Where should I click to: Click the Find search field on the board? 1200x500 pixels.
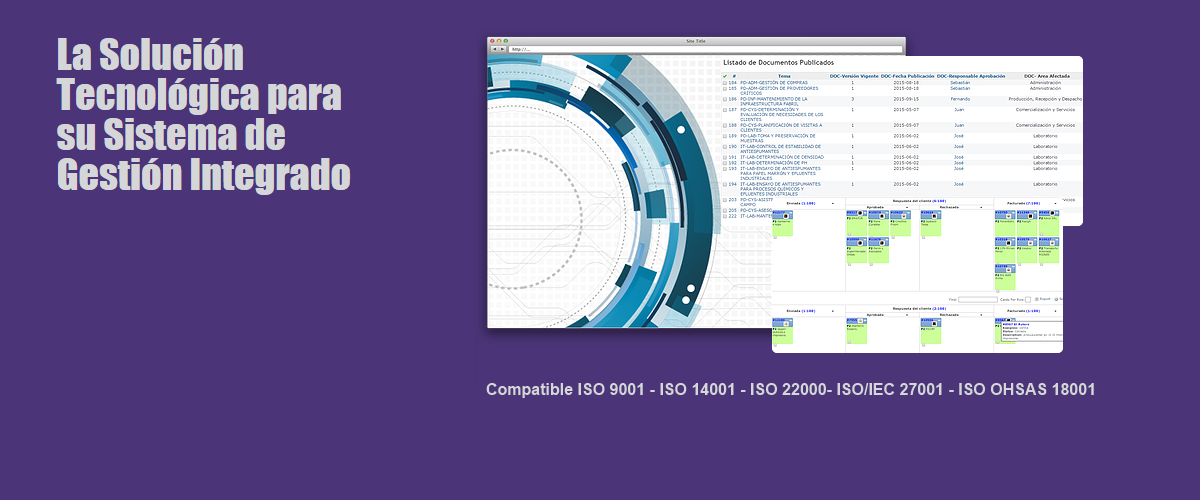click(x=977, y=299)
